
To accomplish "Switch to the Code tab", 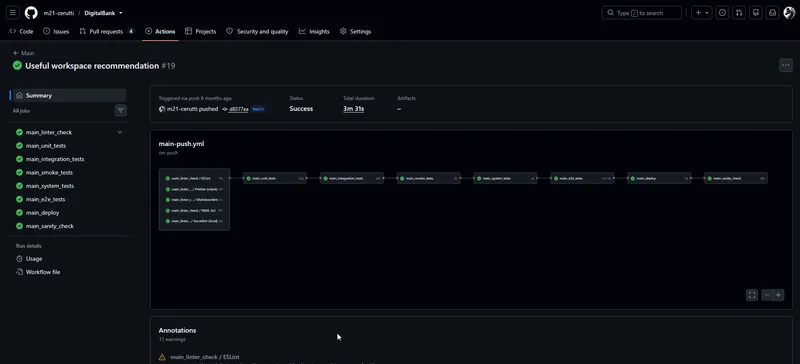I will pyautogui.click(x=21, y=31).
